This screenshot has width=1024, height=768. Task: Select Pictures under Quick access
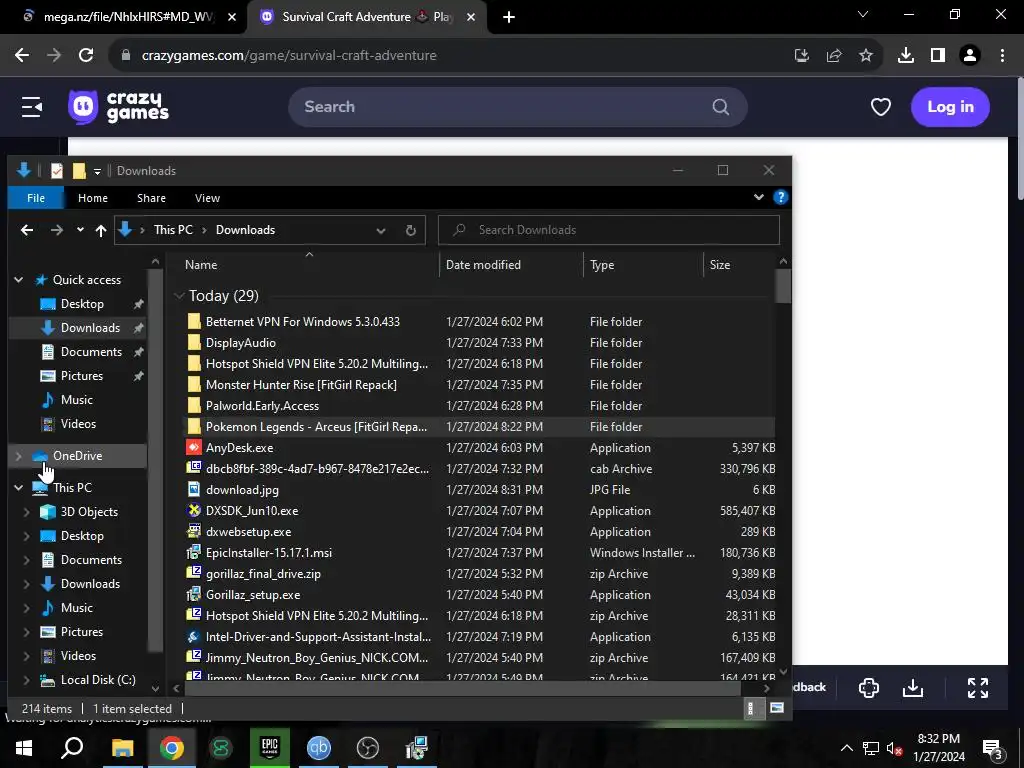(x=82, y=376)
